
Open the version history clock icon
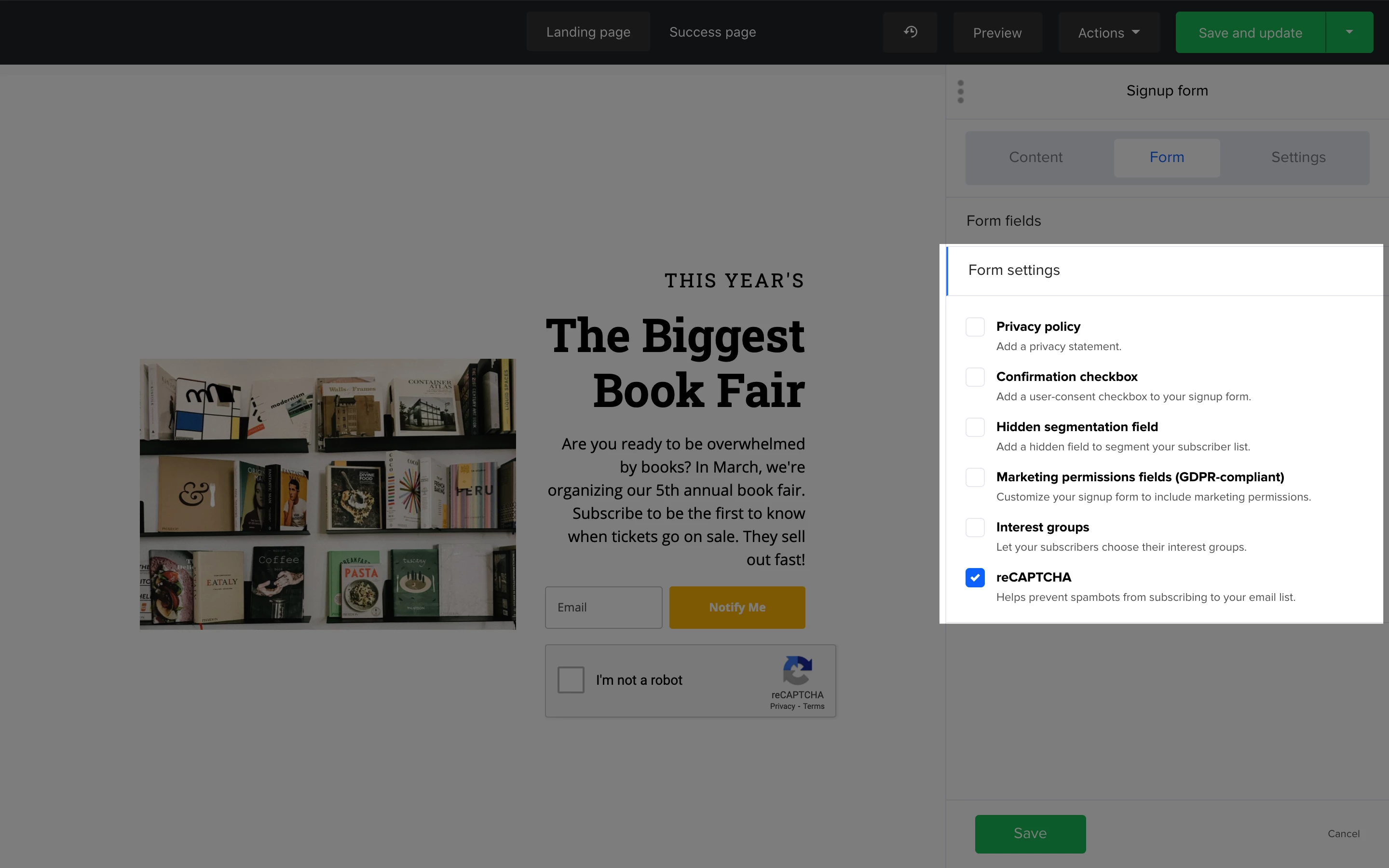click(910, 32)
